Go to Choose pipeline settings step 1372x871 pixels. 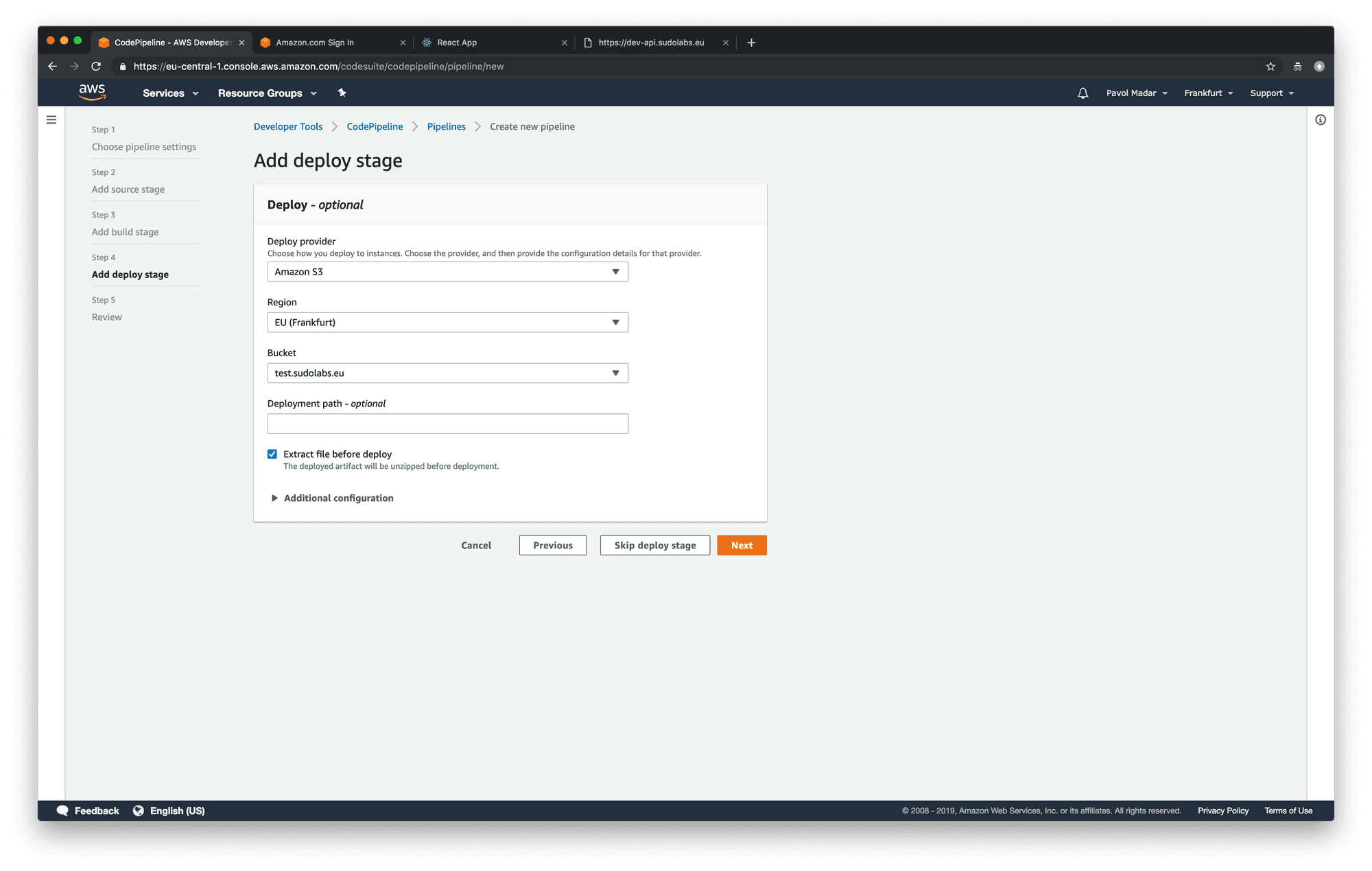144,147
